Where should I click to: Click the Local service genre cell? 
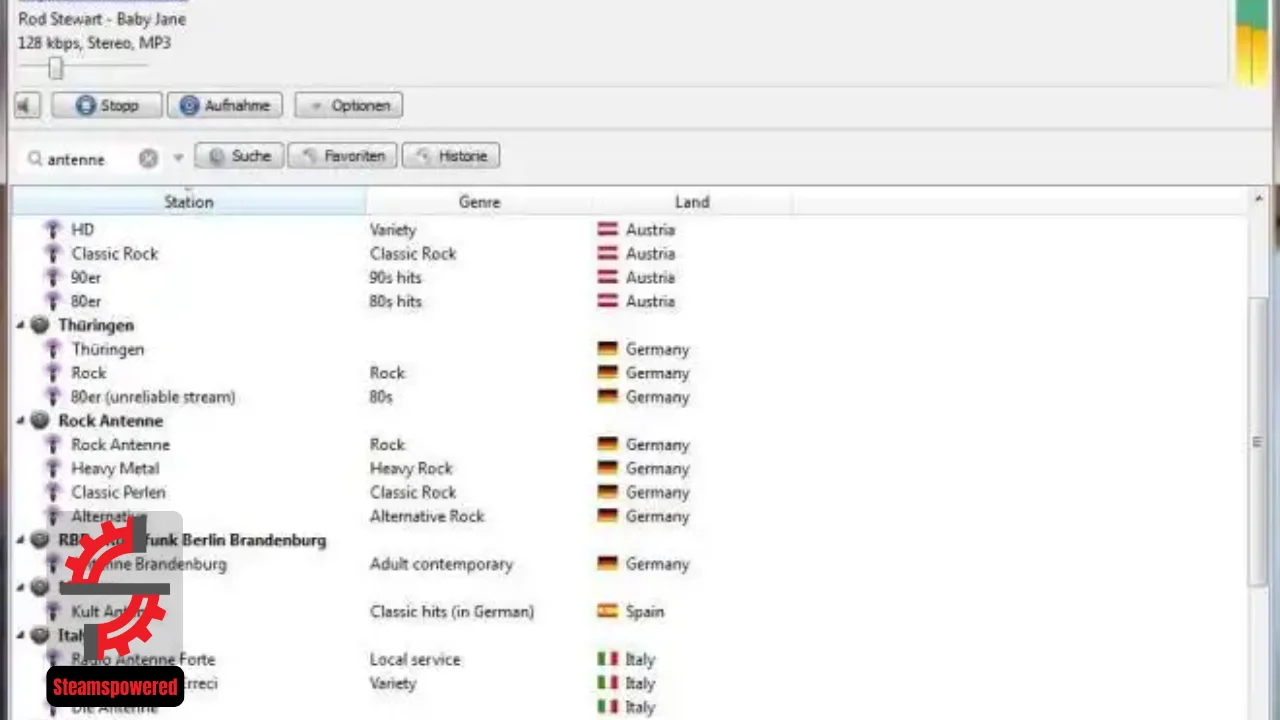[415, 660]
